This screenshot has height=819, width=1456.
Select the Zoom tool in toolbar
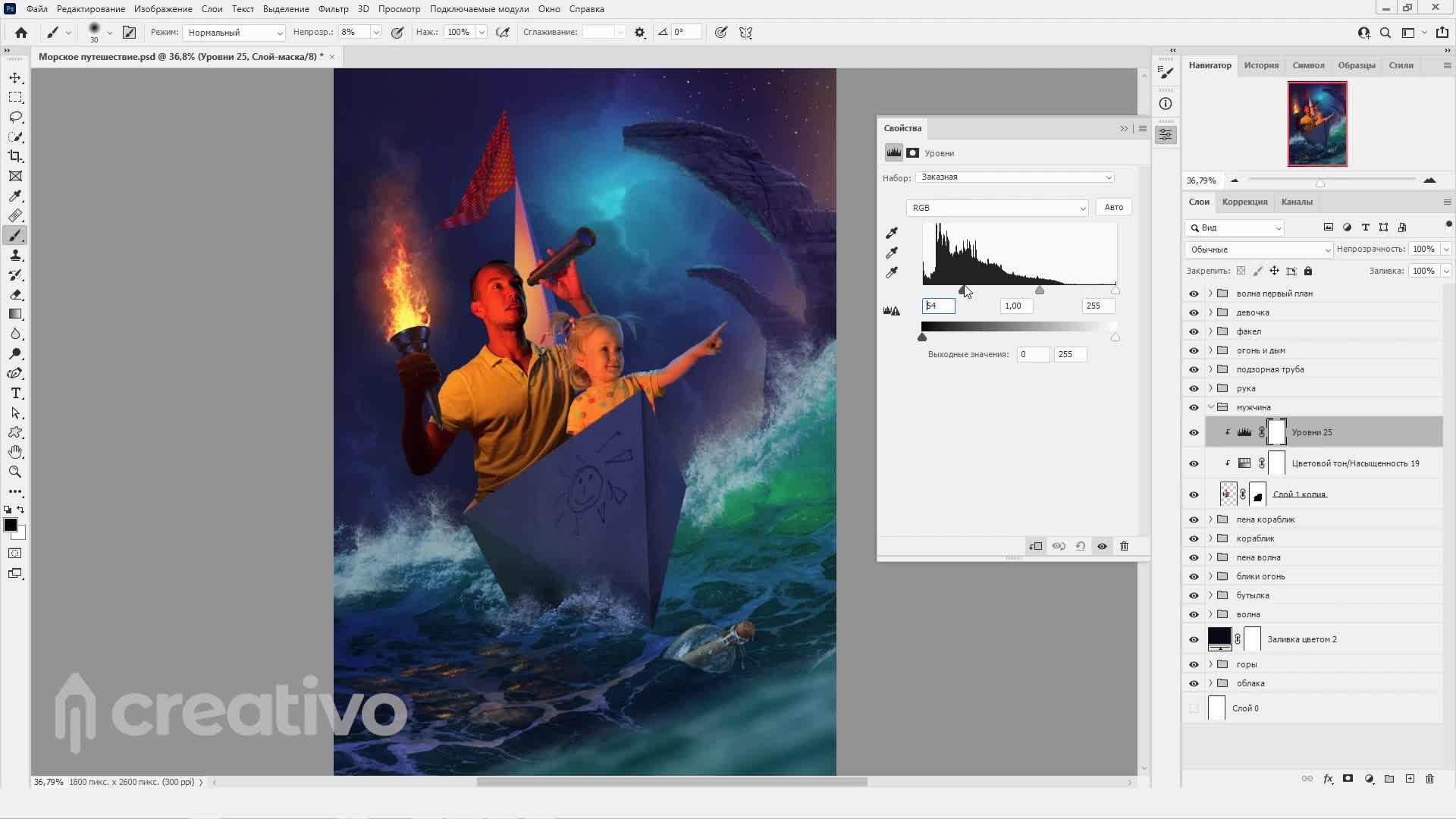pos(15,472)
